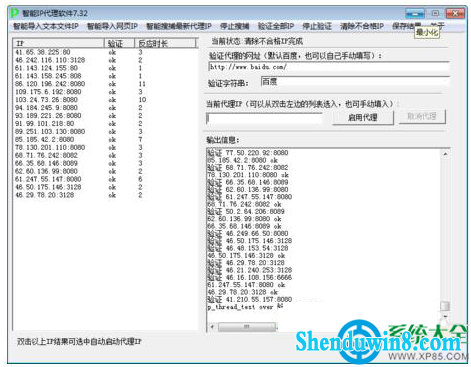Choose 验证全部IP from the menu bar
Viewport: 471px width, 367px height.
pos(276,26)
